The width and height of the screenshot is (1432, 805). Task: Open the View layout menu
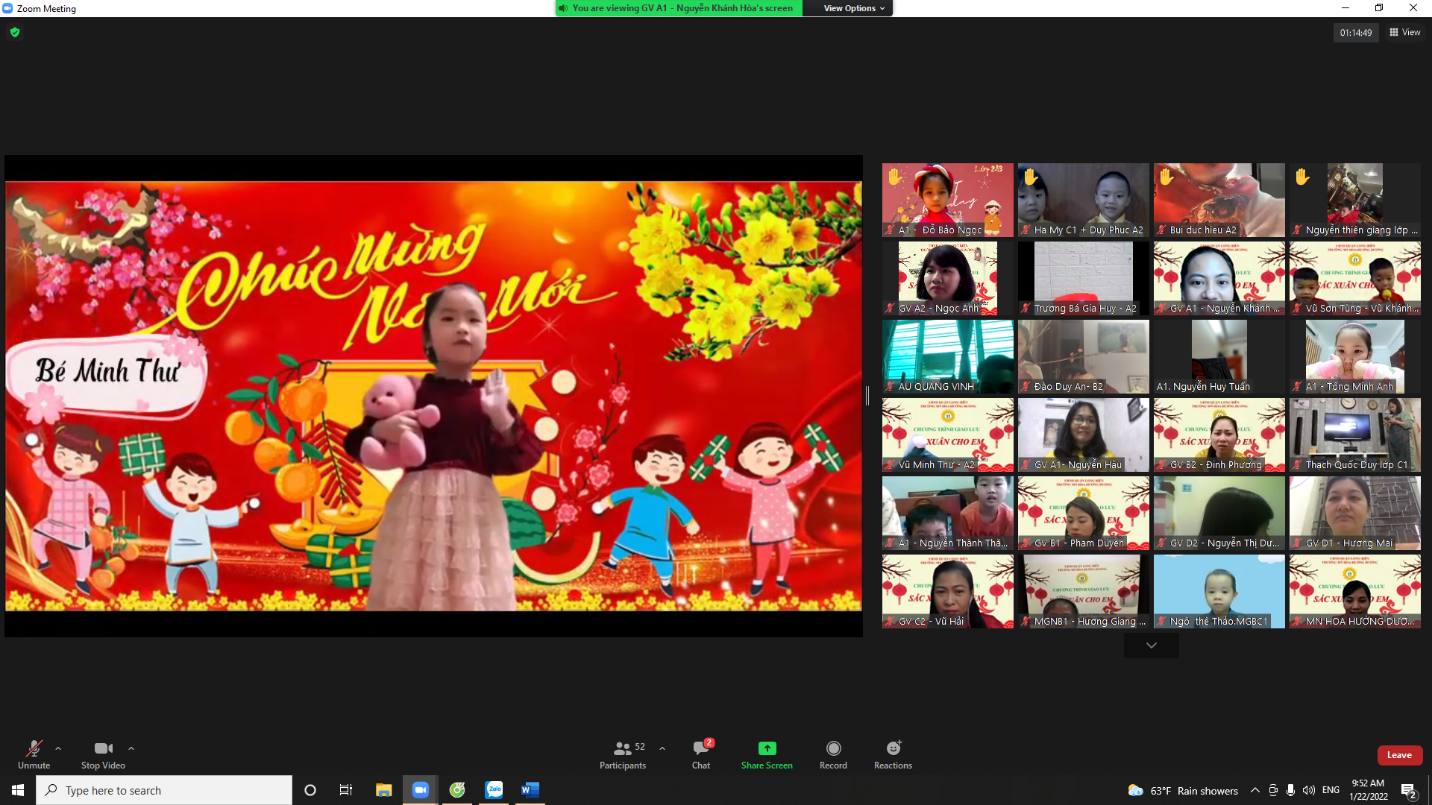click(1405, 32)
